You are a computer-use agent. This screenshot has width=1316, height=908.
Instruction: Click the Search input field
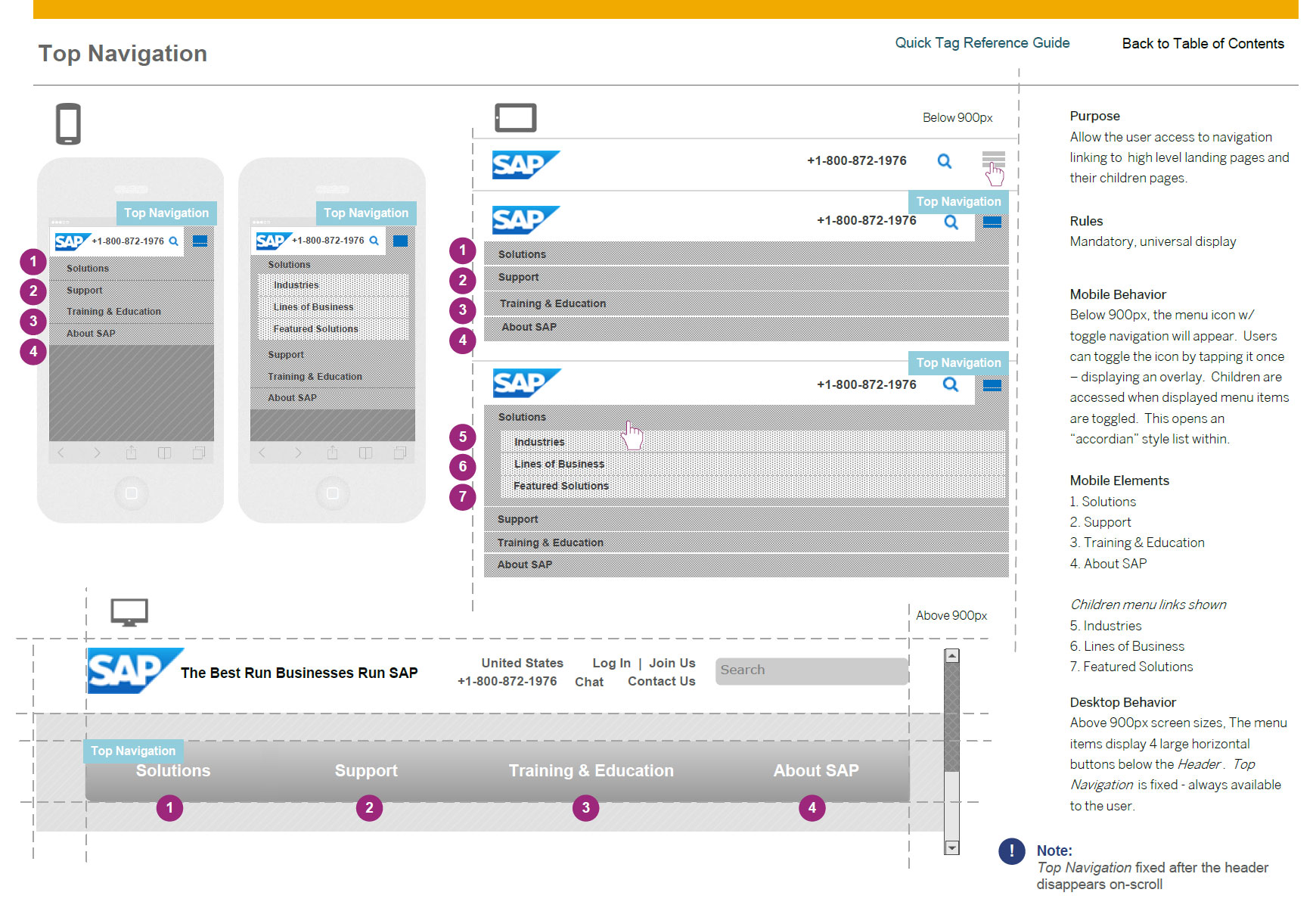812,671
